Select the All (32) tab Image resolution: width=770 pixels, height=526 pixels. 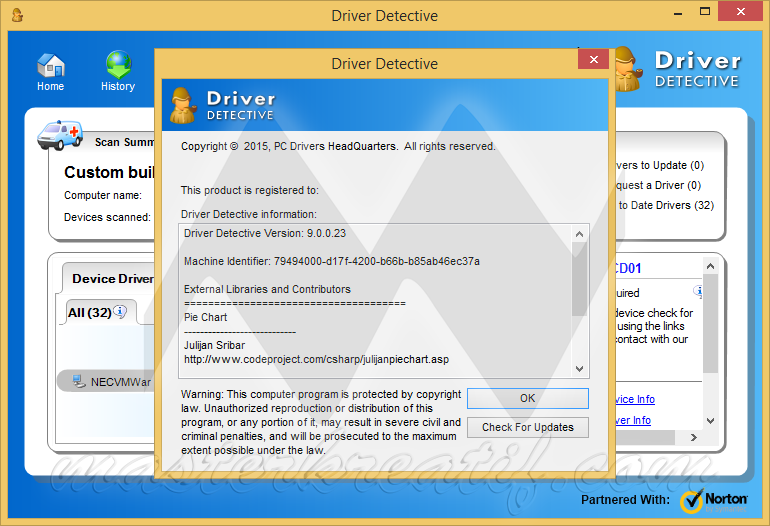click(89, 312)
